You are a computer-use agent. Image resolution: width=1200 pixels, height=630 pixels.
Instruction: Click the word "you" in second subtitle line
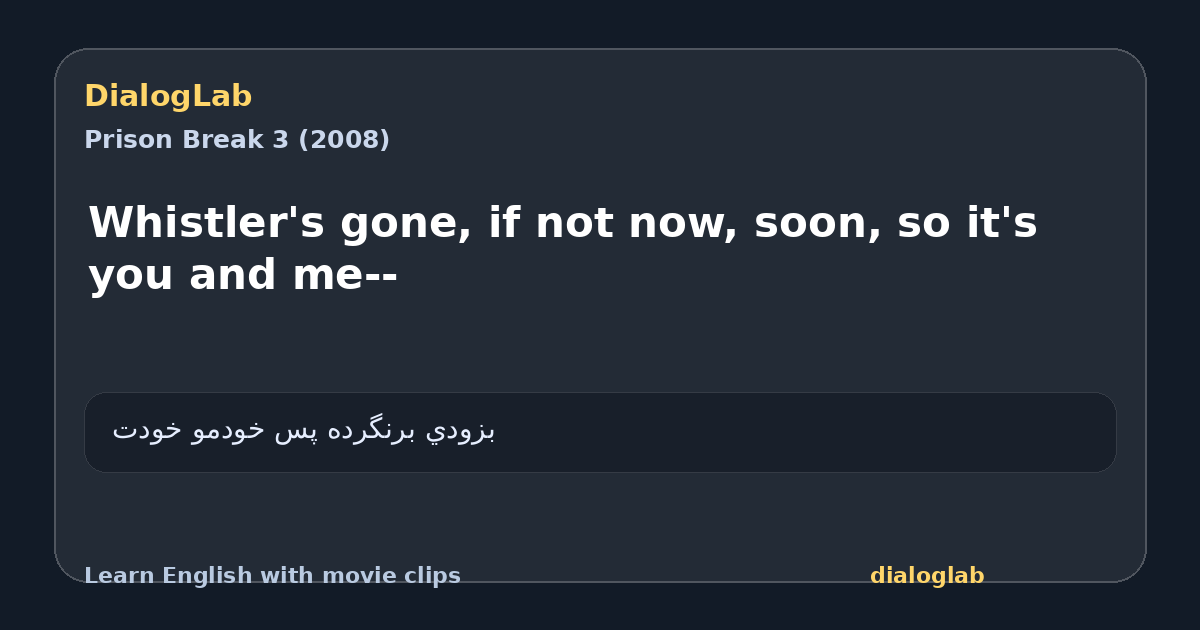tap(133, 277)
